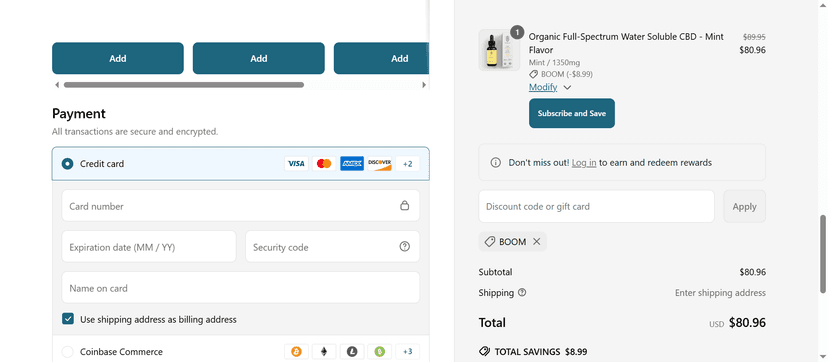Click the Ethereum payment icon

coord(324,351)
